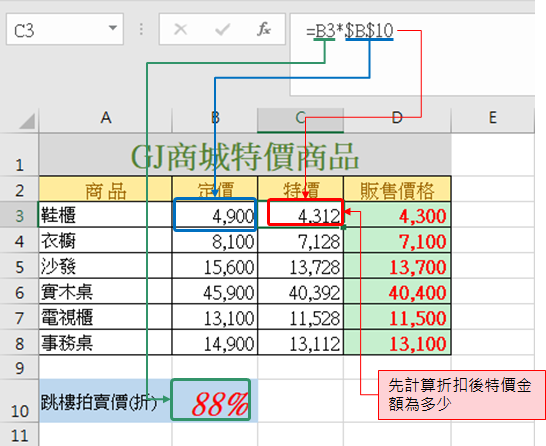The image size is (546, 446).
Task: Click the sale price cell 7,100
Action: (x=397, y=241)
